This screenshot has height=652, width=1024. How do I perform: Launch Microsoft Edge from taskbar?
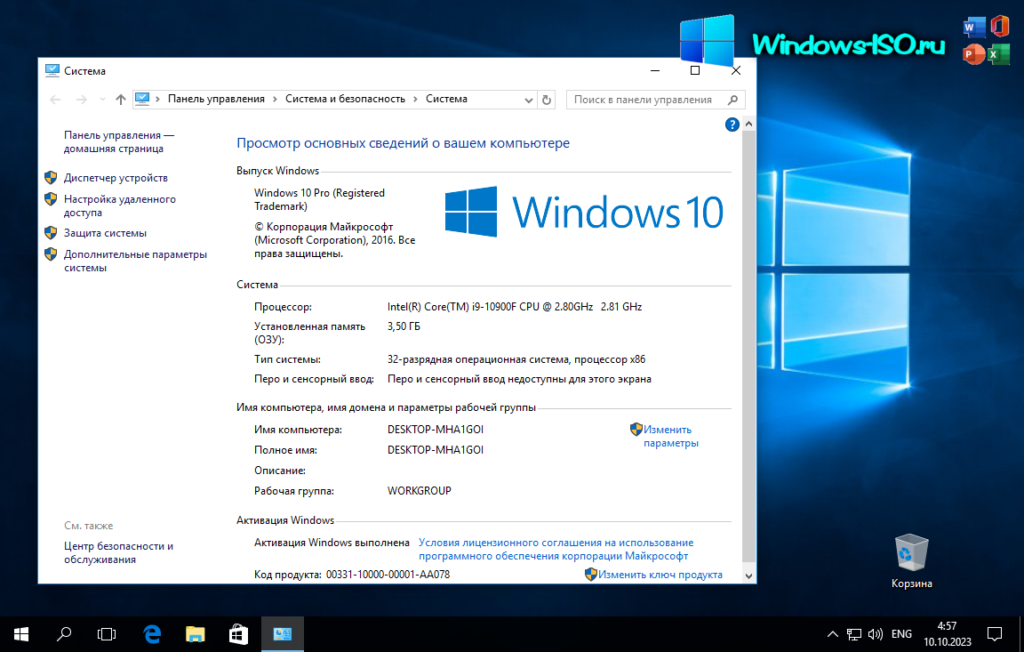tap(152, 634)
